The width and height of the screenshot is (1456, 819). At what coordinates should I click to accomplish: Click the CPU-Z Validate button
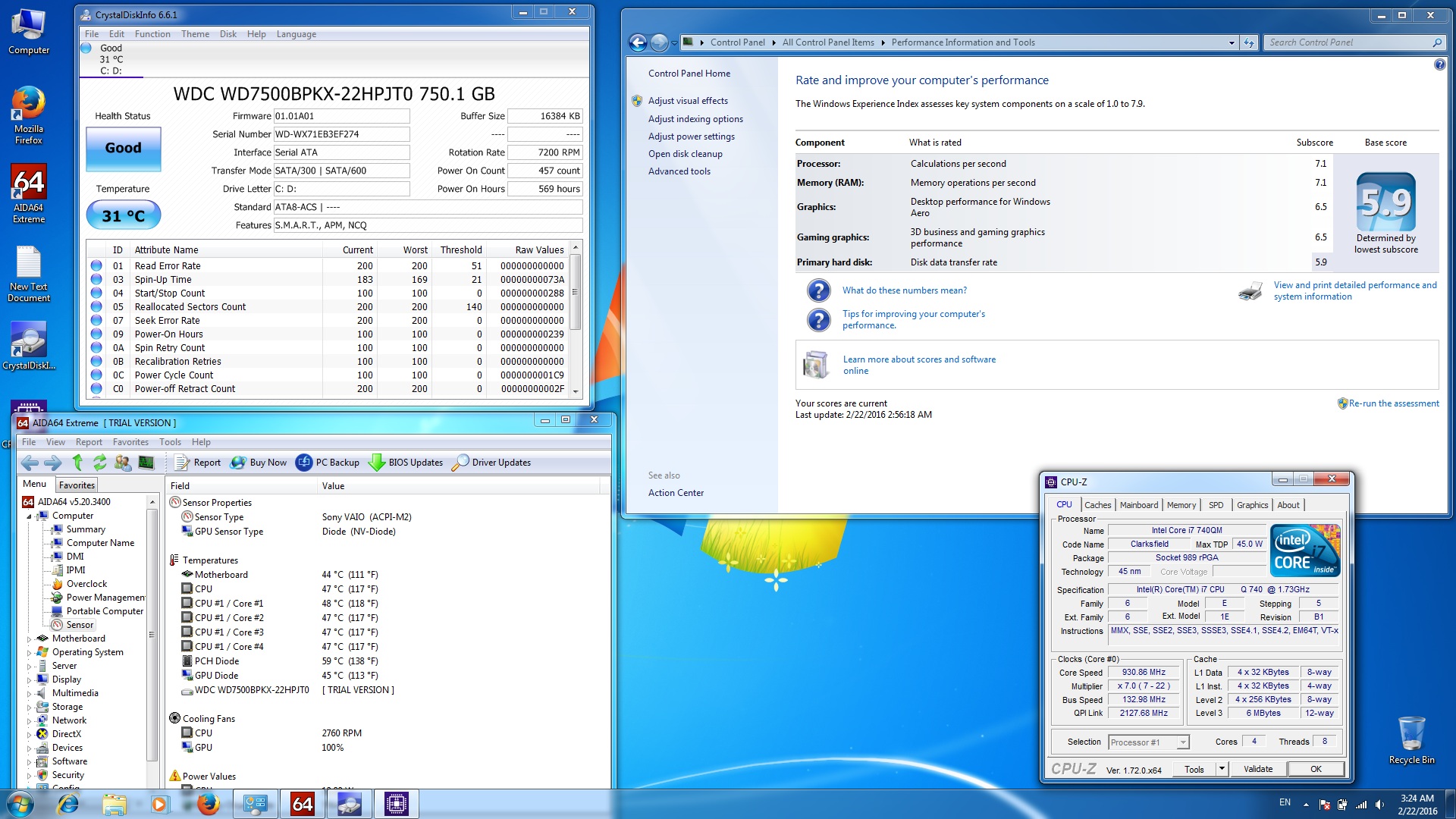[1258, 769]
